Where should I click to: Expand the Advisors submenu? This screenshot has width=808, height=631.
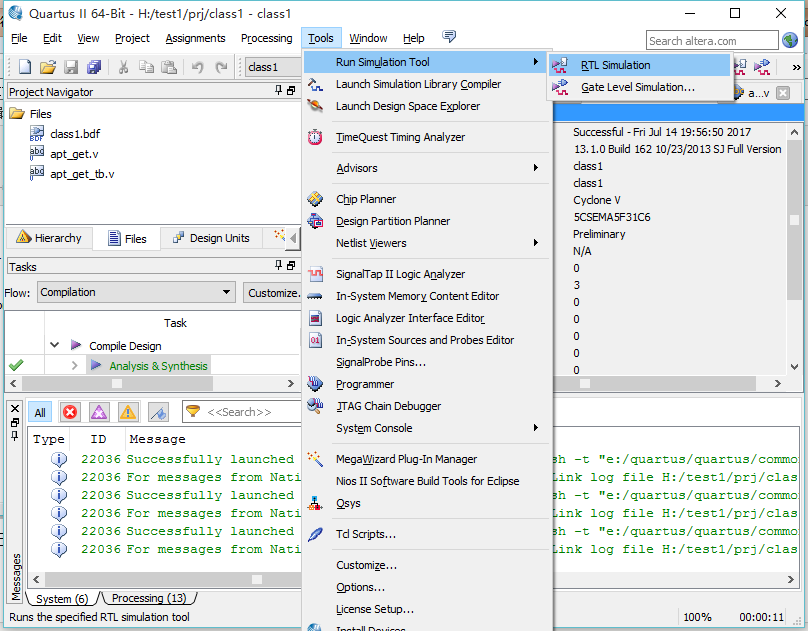[427, 168]
